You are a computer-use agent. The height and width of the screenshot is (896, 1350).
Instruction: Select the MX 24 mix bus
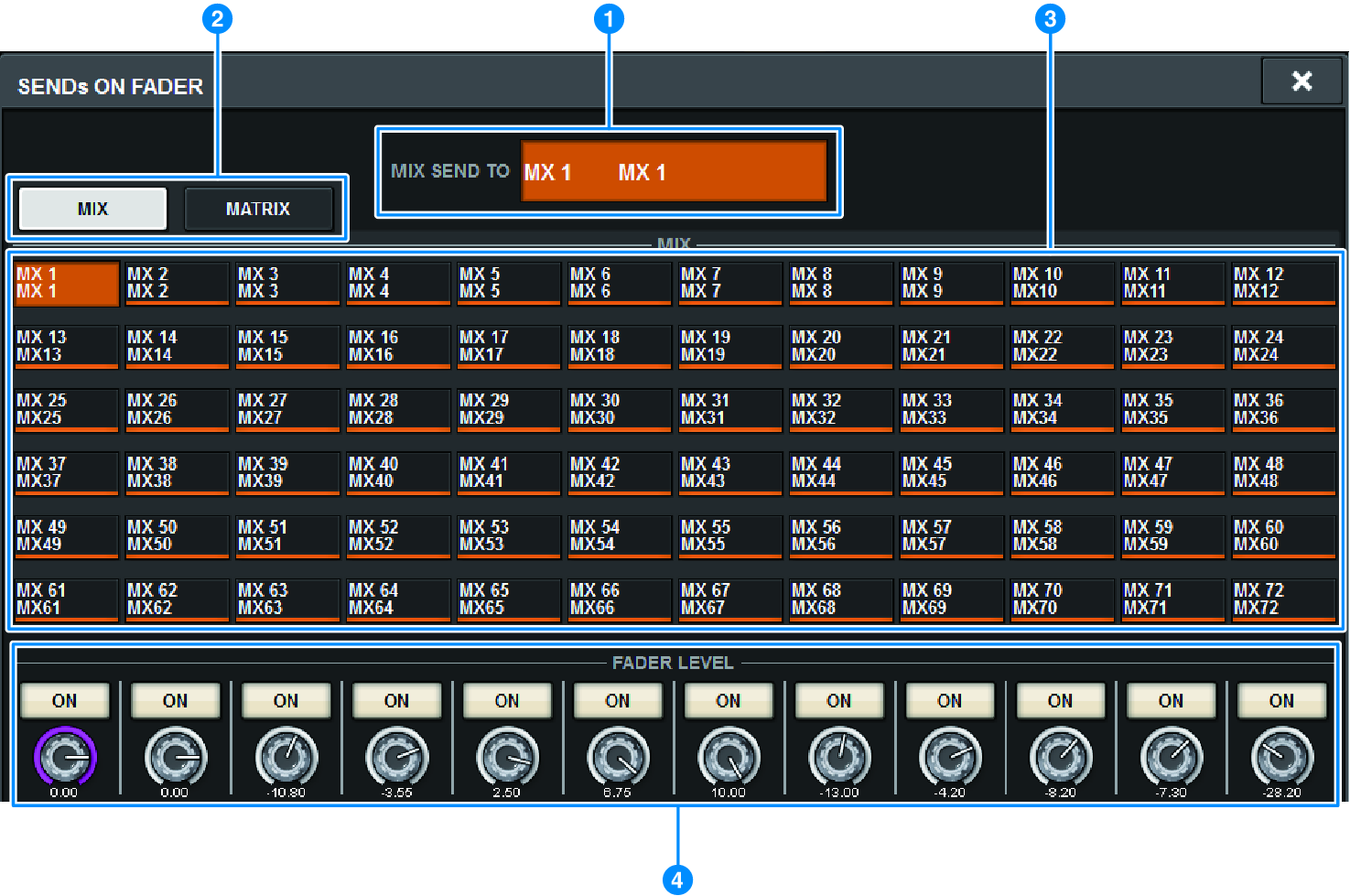(1283, 346)
